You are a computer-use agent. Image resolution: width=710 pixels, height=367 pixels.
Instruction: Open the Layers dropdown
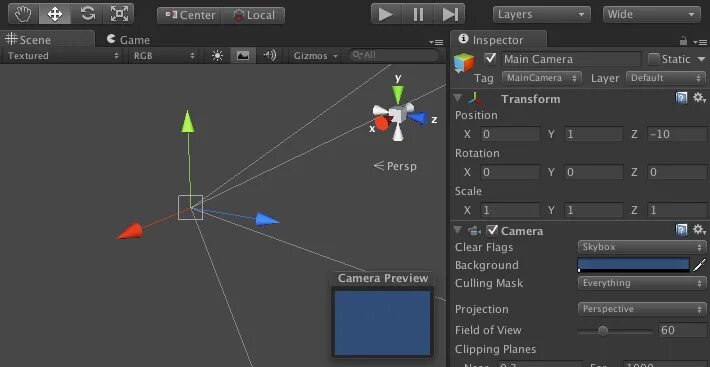542,14
